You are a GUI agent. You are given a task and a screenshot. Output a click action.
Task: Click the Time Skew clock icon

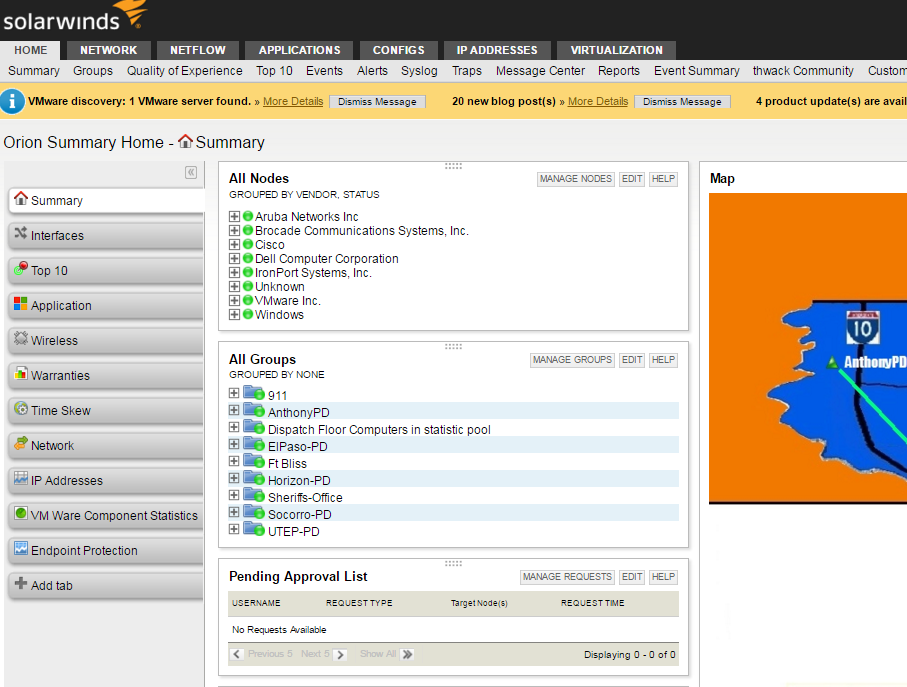[21, 408]
